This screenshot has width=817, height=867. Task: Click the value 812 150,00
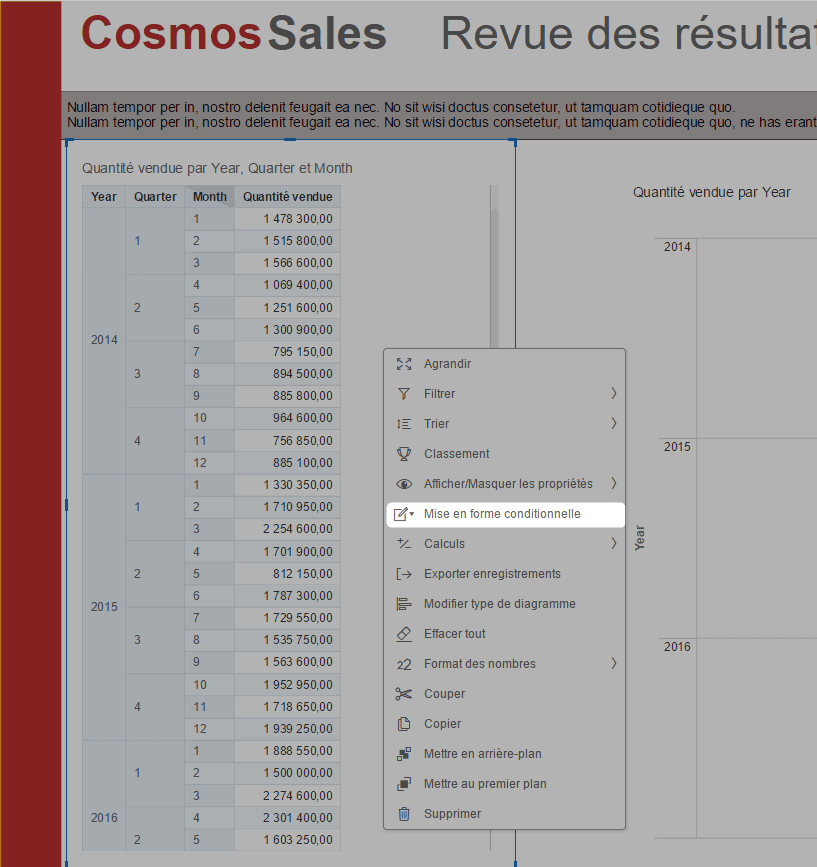pyautogui.click(x=302, y=574)
